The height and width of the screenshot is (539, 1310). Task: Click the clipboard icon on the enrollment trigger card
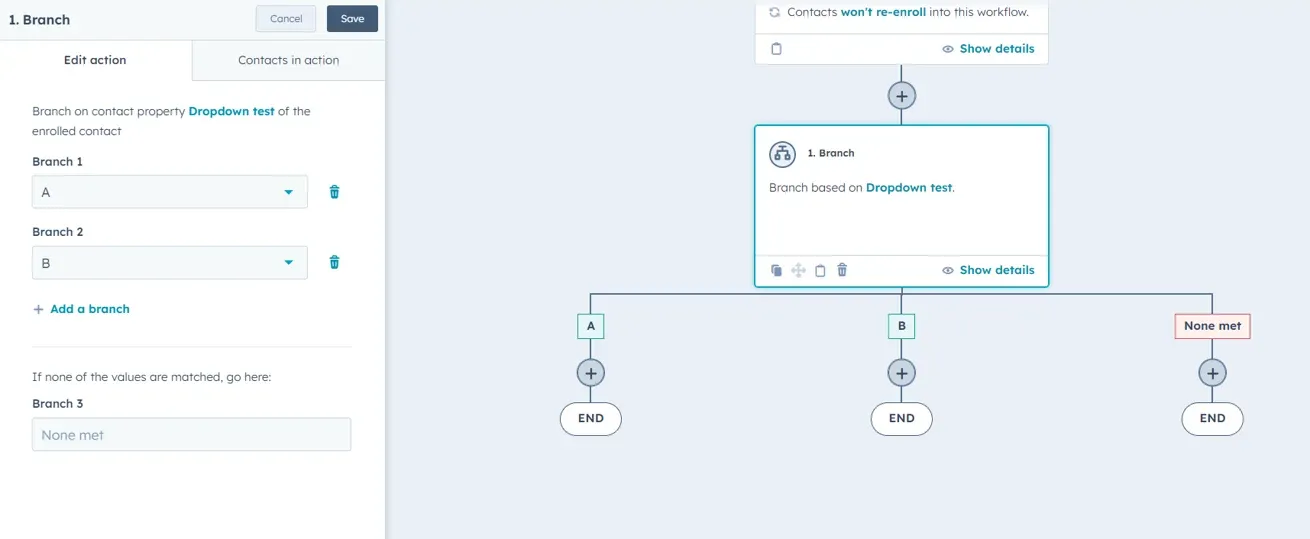776,48
